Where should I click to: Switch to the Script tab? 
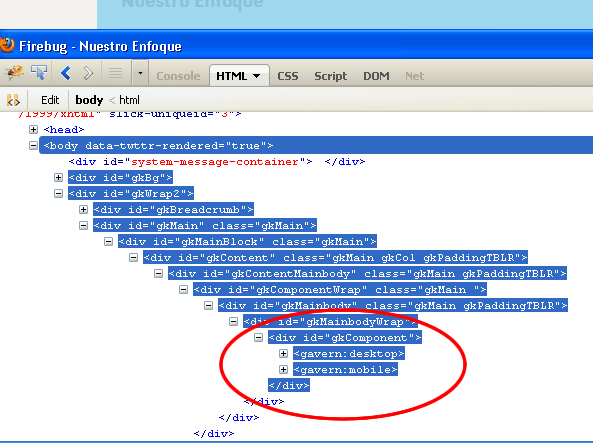331,76
